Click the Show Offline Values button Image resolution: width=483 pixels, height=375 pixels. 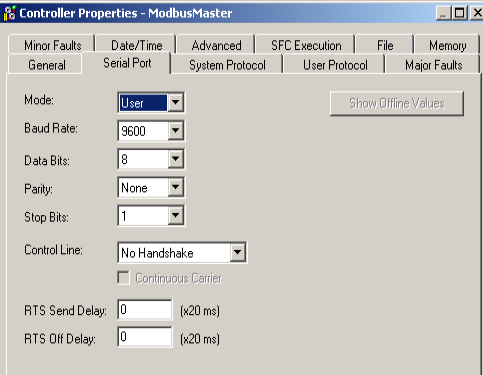pos(397,103)
